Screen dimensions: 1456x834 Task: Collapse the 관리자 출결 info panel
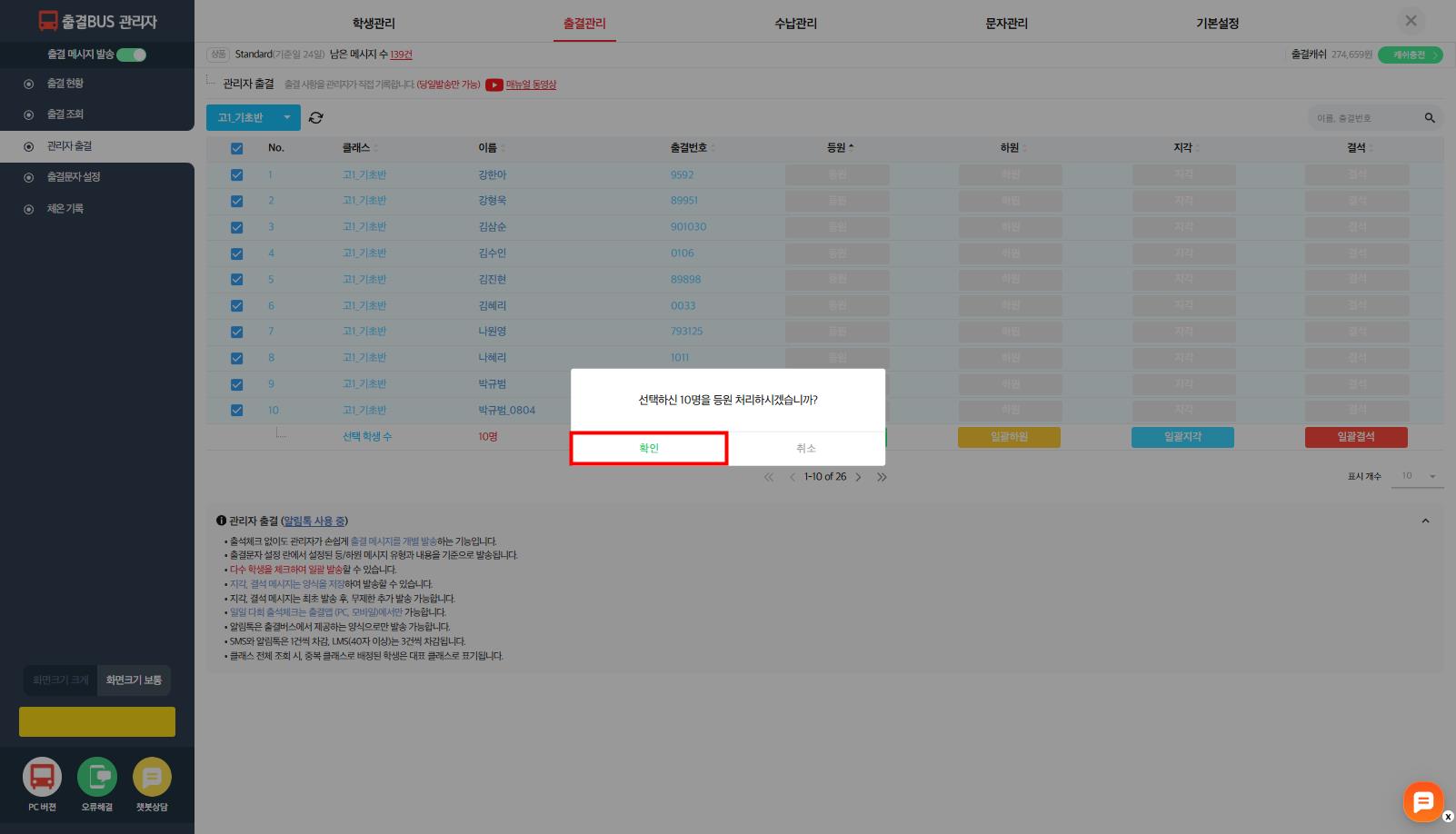tap(1425, 521)
